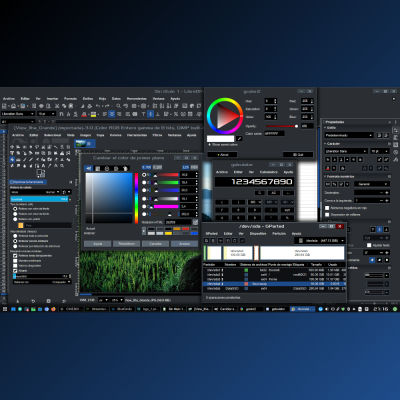
Task: Click 'Ayuda' button in GIMP color dialog
Action: pyautogui.click(x=98, y=244)
